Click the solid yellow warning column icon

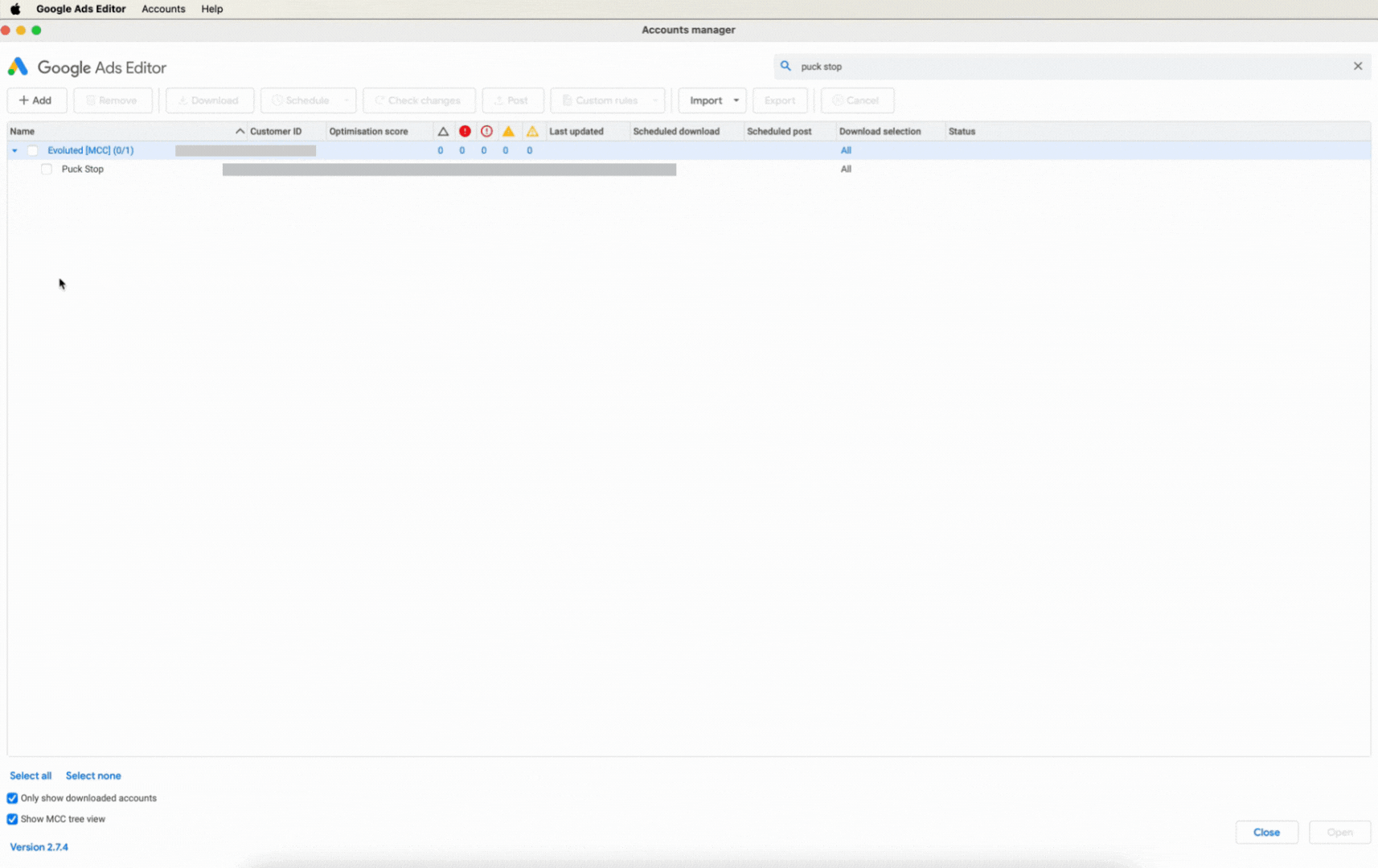508,131
